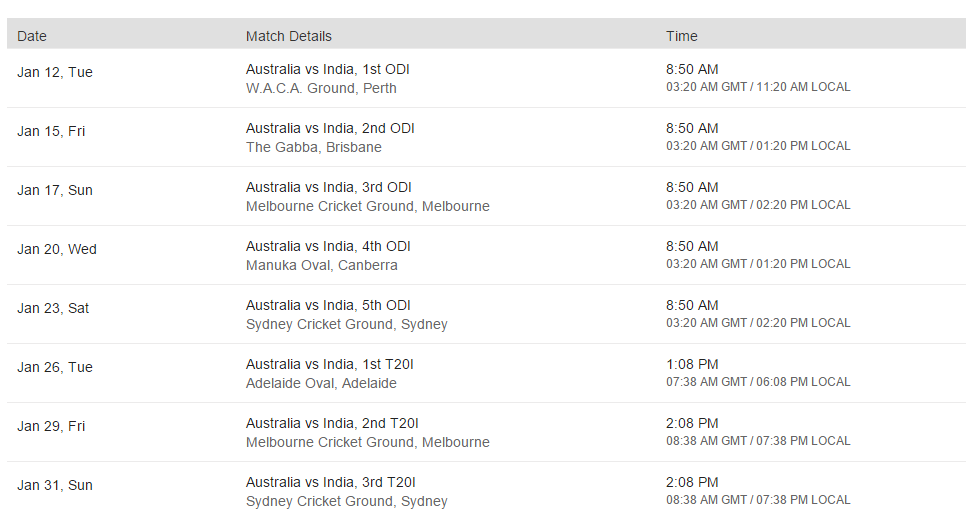The image size is (972, 524).
Task: Select The Gabba, Brisbane venue text
Action: (314, 147)
